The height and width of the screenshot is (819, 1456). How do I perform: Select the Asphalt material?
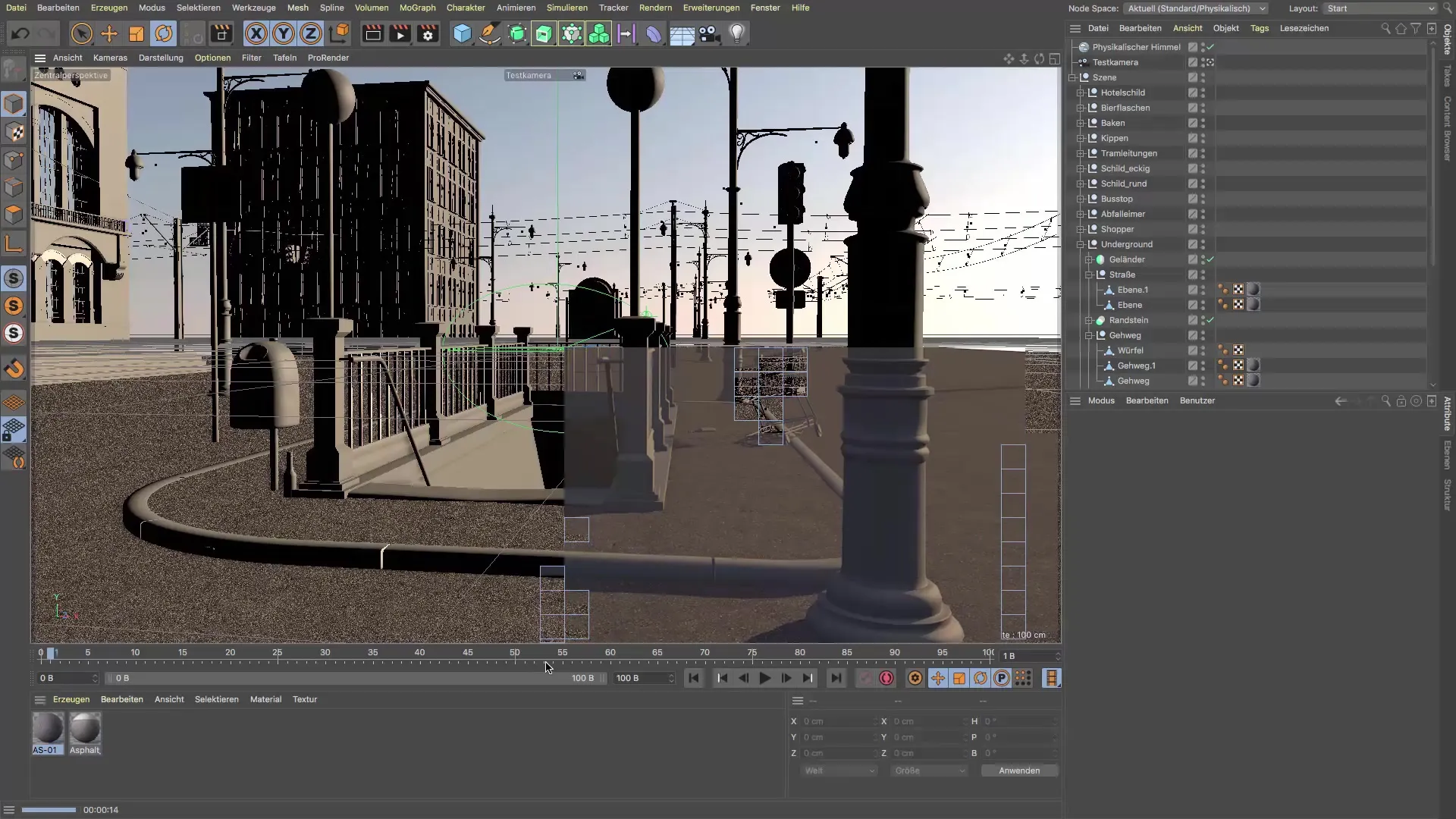[85, 733]
